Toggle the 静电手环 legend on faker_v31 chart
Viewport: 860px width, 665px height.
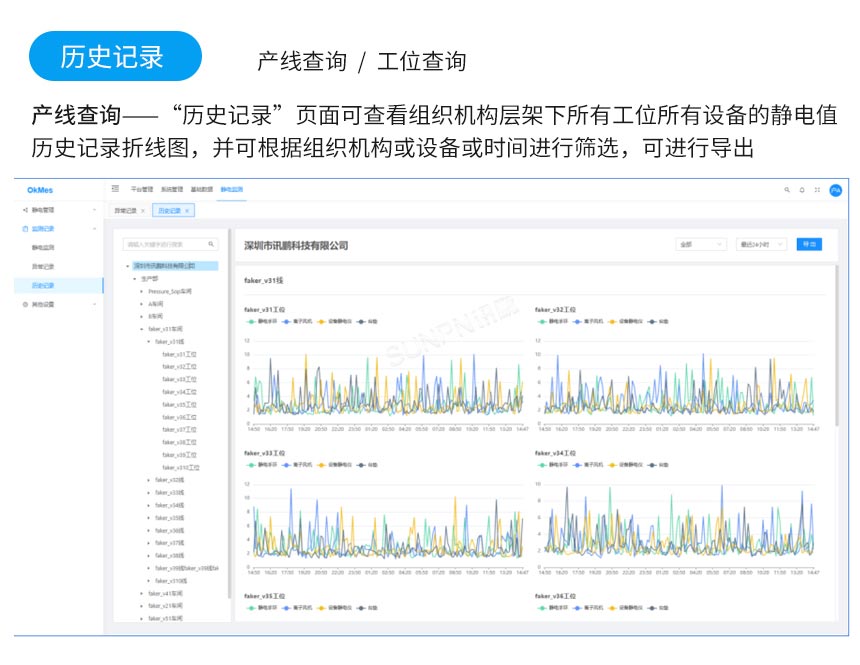click(256, 319)
